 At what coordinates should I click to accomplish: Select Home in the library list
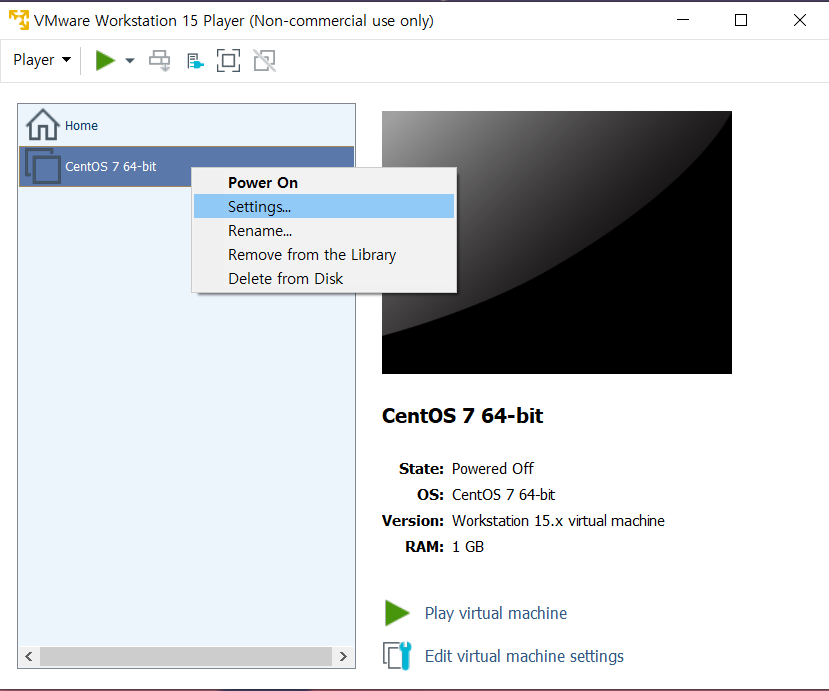pos(186,125)
